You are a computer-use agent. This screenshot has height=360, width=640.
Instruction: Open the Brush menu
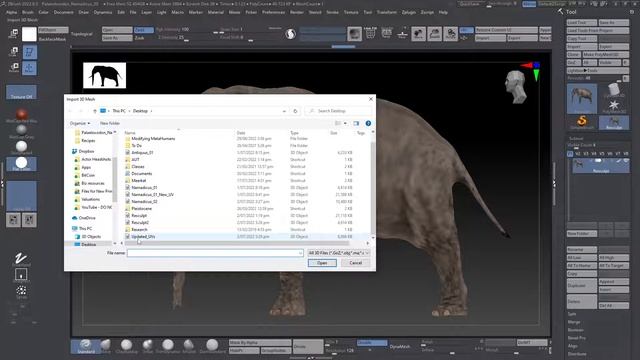tap(28, 12)
